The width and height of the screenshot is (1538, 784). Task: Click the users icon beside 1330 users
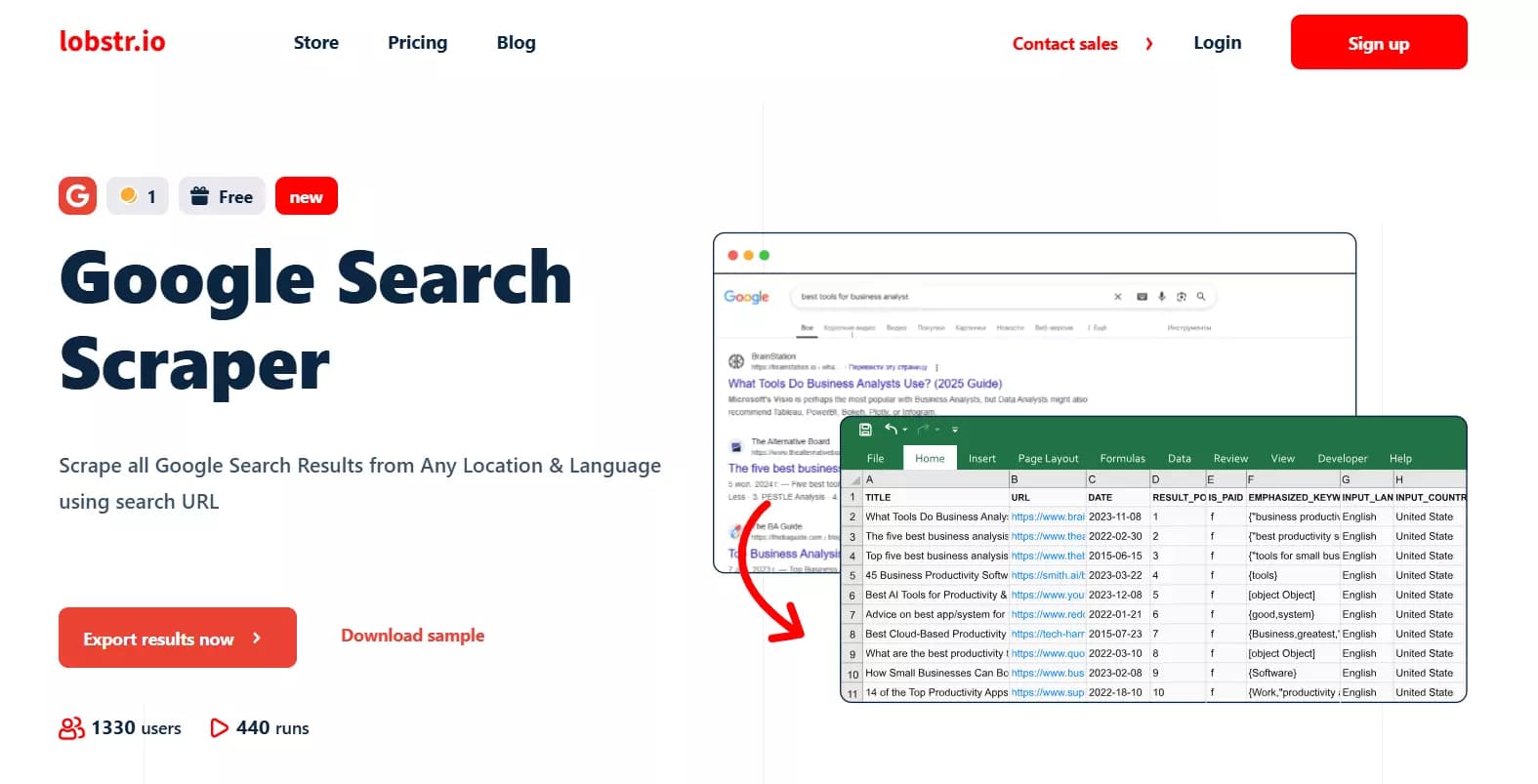point(71,728)
